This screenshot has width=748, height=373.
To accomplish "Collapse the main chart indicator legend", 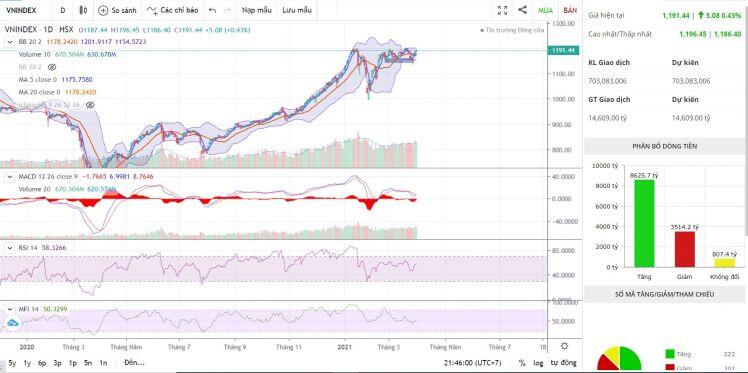I will point(10,42).
